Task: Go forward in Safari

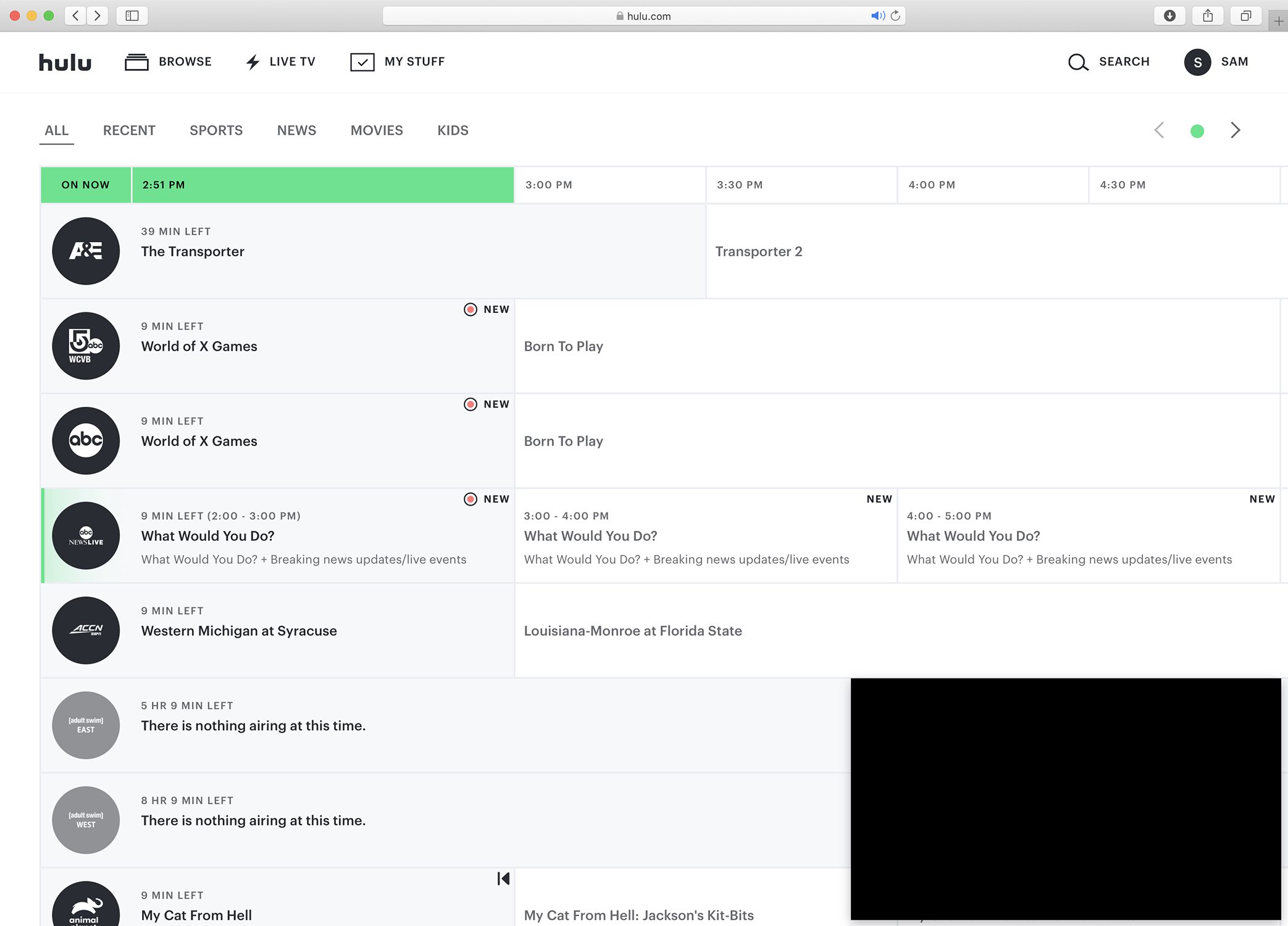Action: coord(98,15)
